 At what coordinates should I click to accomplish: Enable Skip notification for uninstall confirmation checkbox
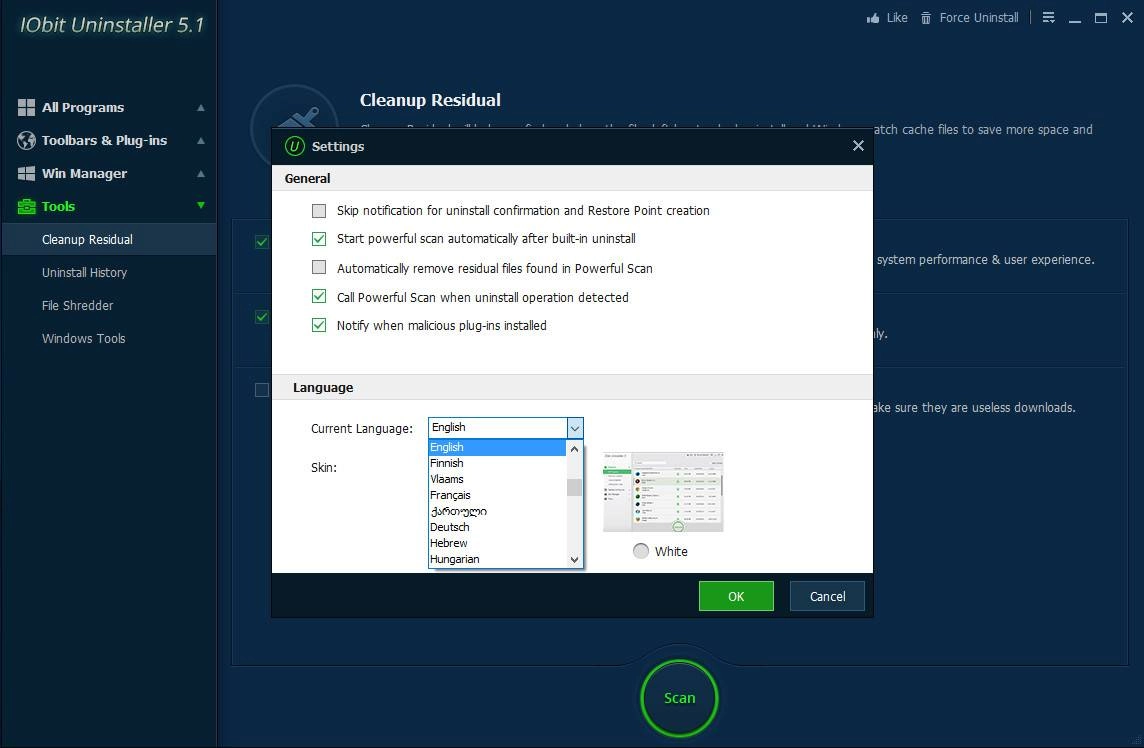[319, 211]
